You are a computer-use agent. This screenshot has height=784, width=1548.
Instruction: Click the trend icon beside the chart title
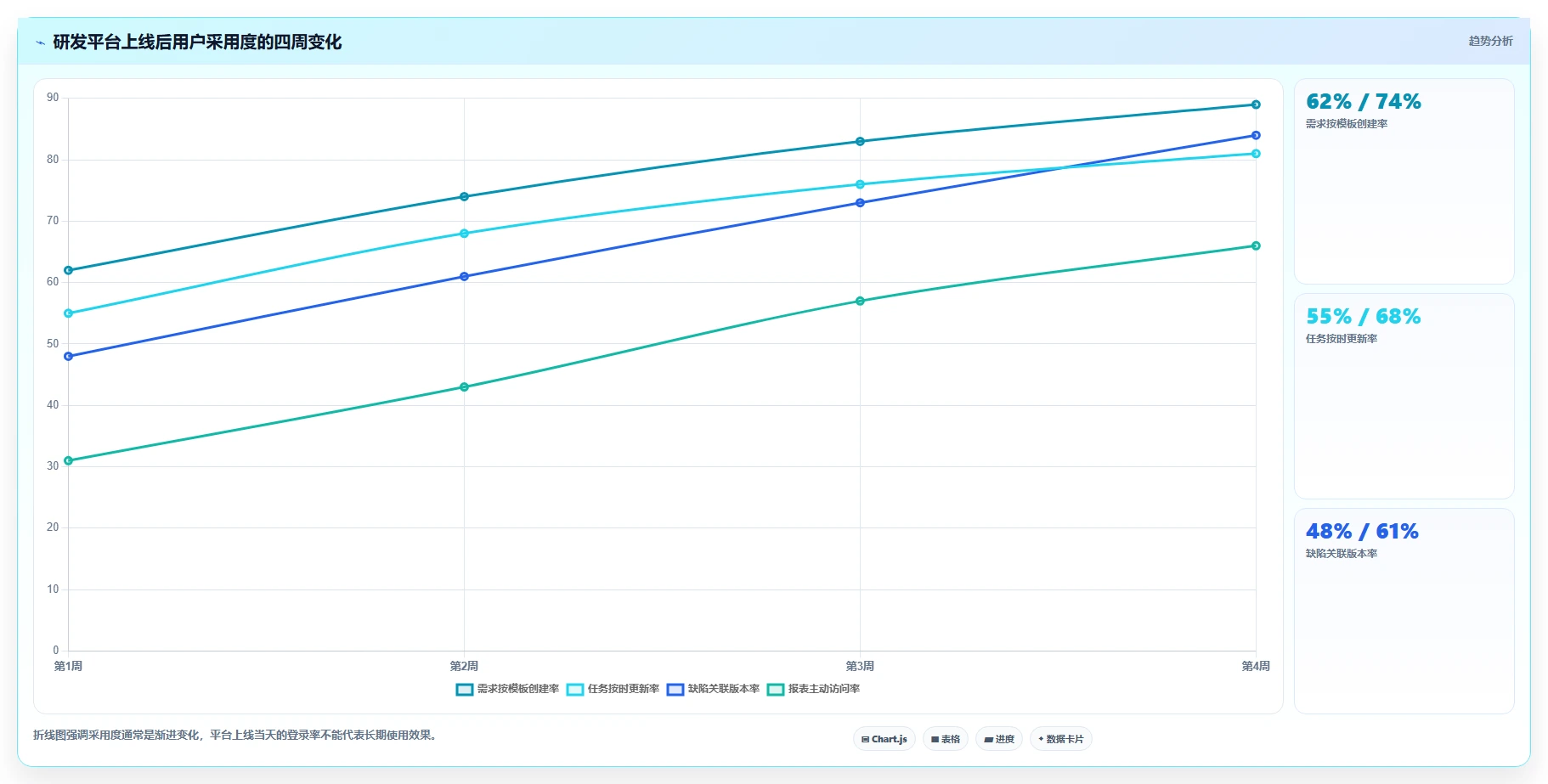pos(40,42)
